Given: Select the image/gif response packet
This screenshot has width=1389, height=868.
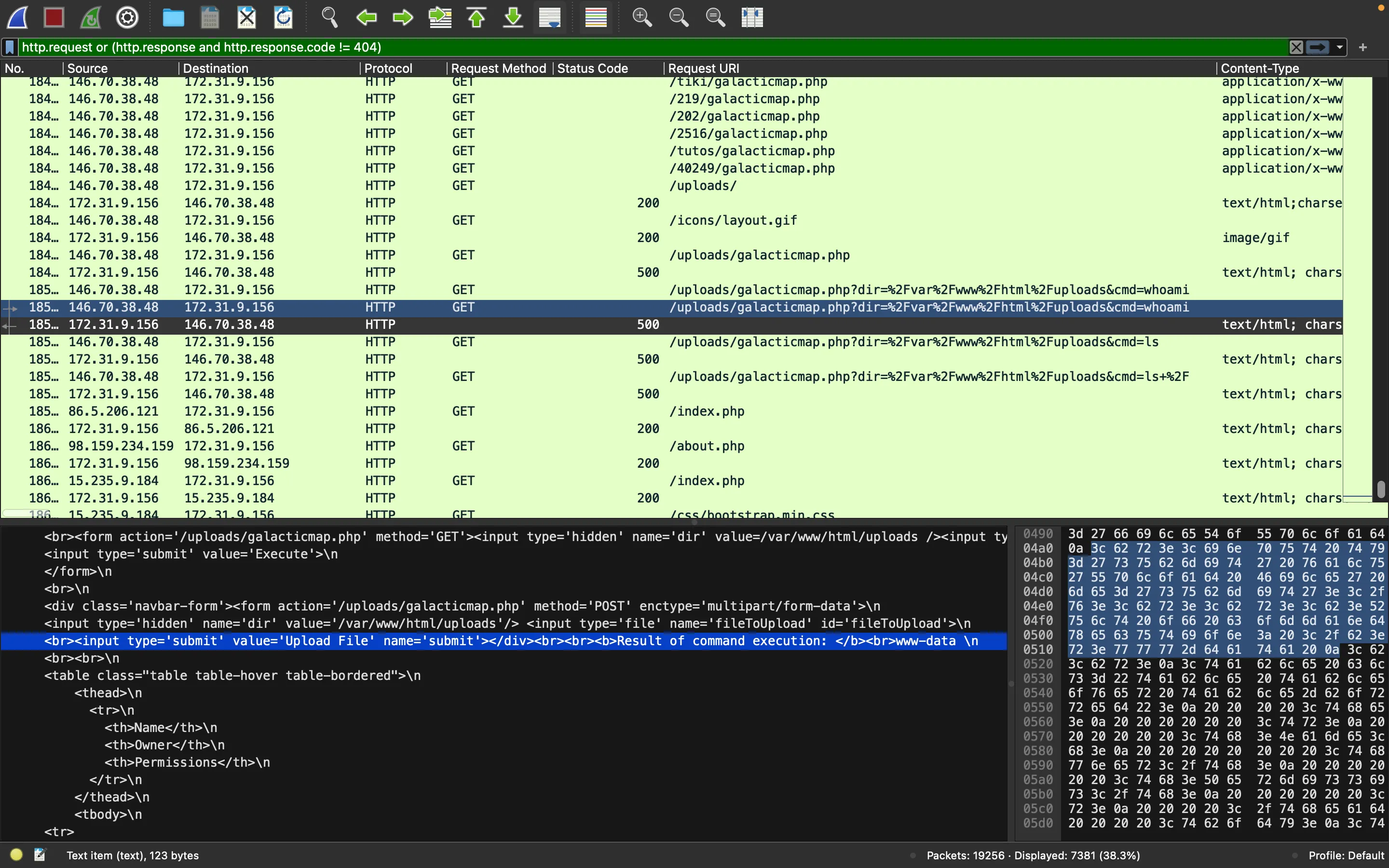Looking at the screenshot, I should click(671, 238).
